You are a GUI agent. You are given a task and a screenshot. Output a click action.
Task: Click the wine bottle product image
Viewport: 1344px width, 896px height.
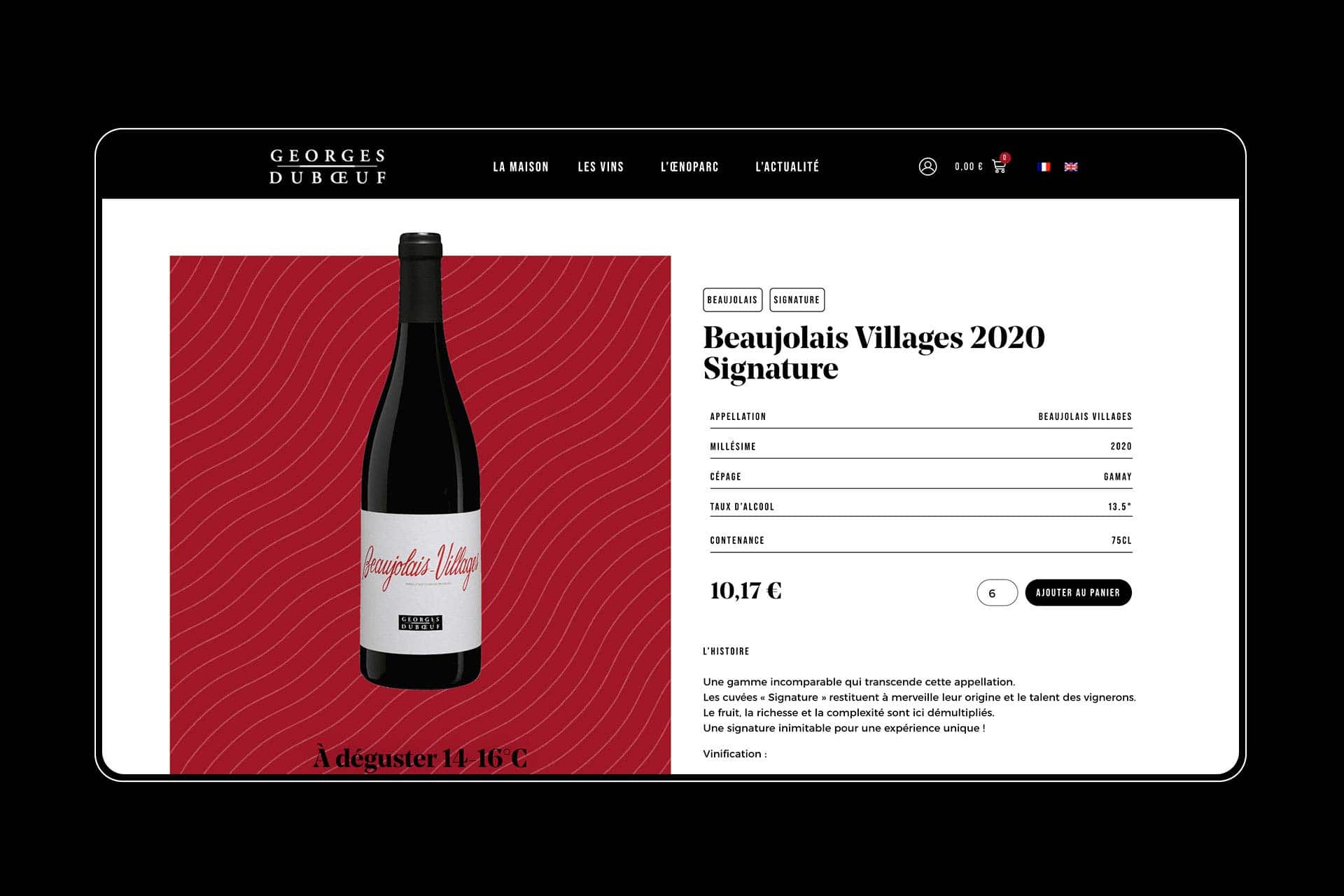421,462
